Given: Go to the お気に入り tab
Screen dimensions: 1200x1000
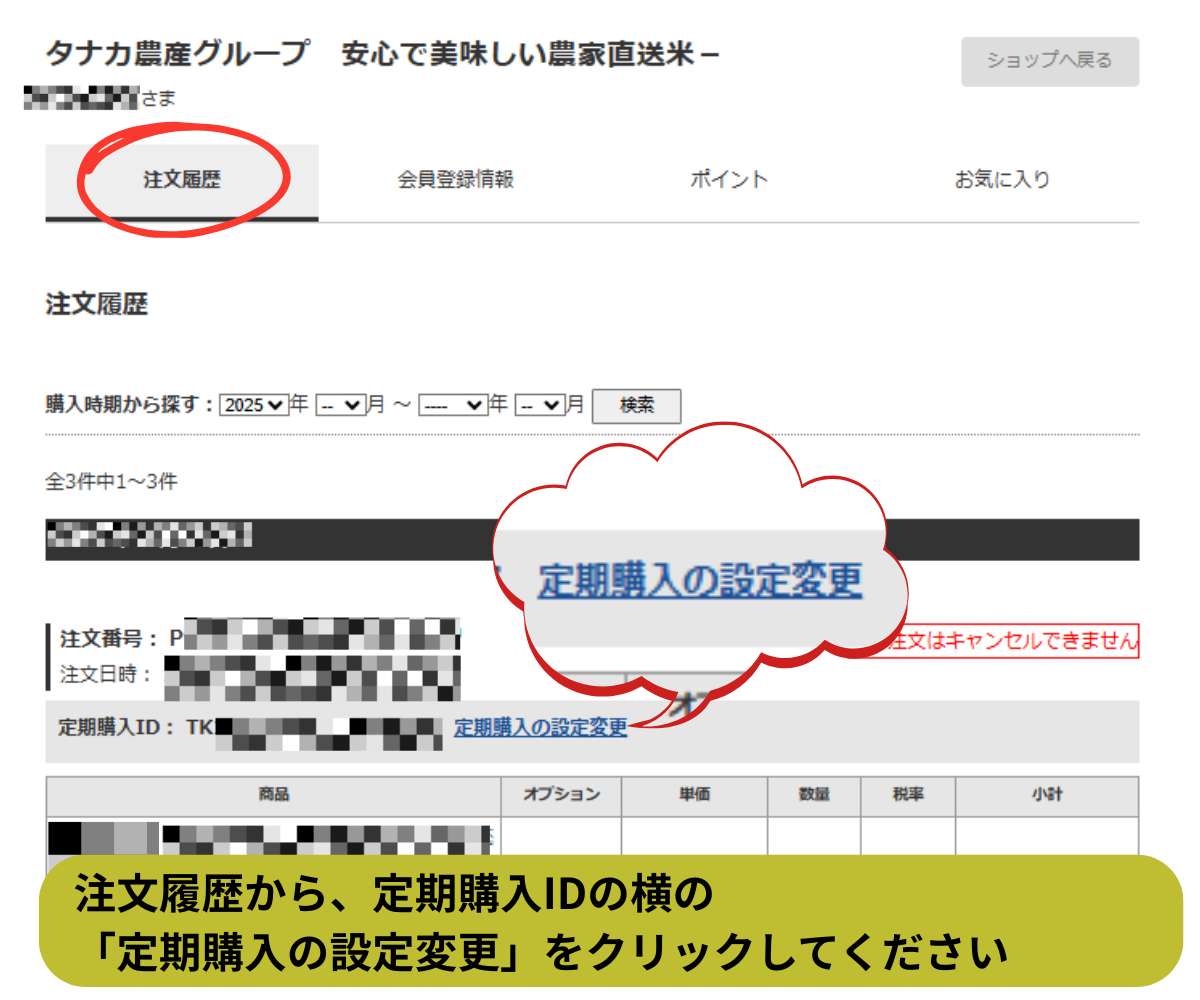Looking at the screenshot, I should 1002,181.
